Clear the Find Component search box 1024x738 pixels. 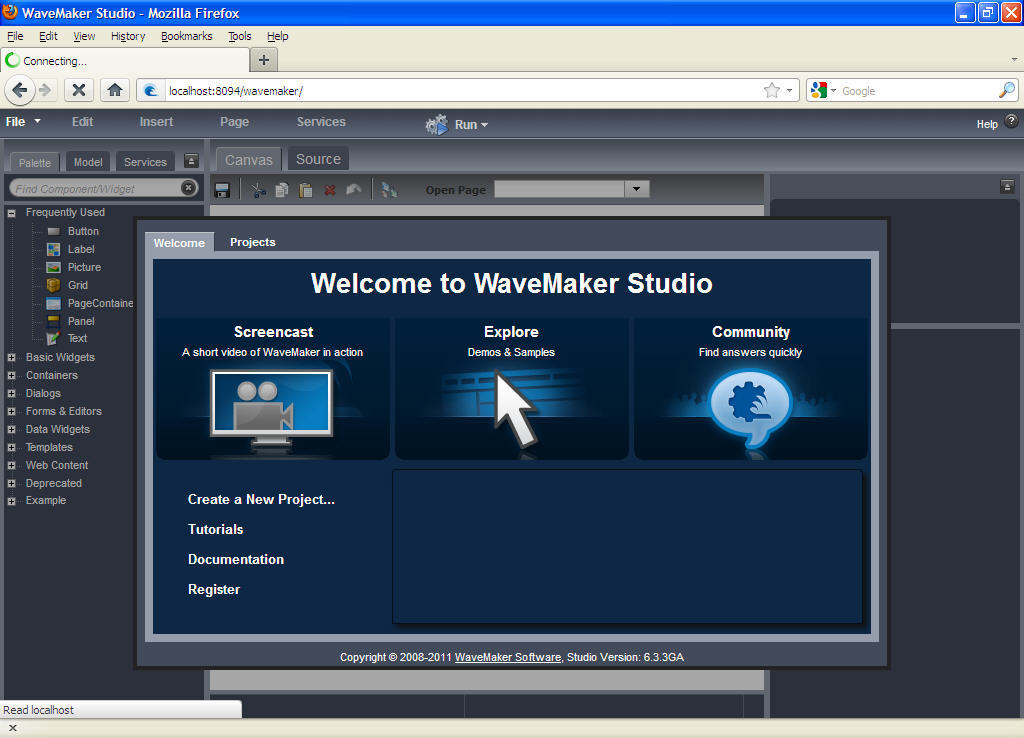(x=188, y=188)
